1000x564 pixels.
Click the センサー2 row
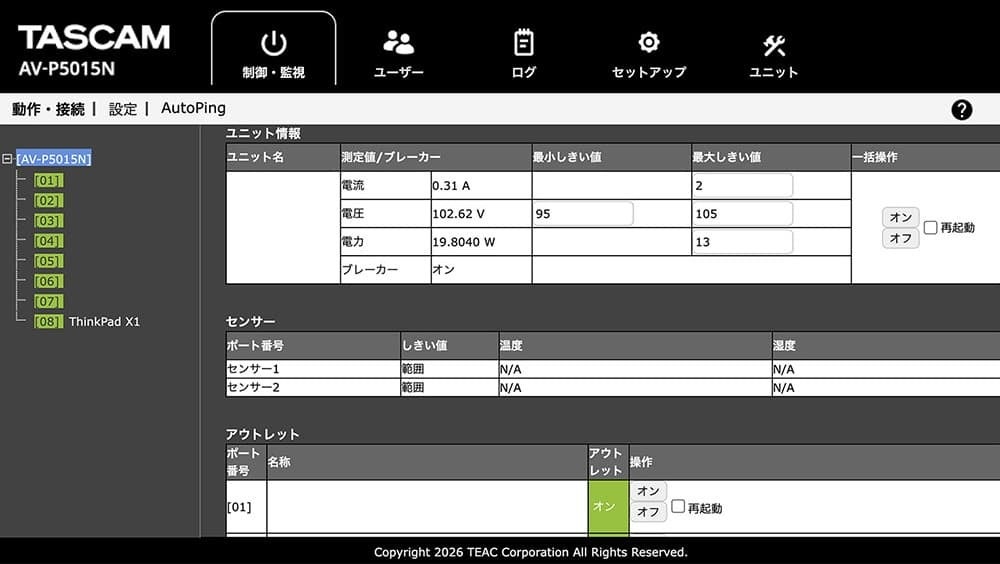[612, 387]
